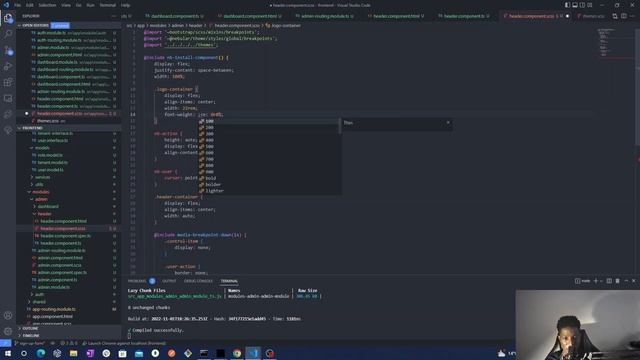Close the suggestion details 'Thin' popup
Image resolution: width=640 pixels, height=360 pixels.
[x=448, y=122]
